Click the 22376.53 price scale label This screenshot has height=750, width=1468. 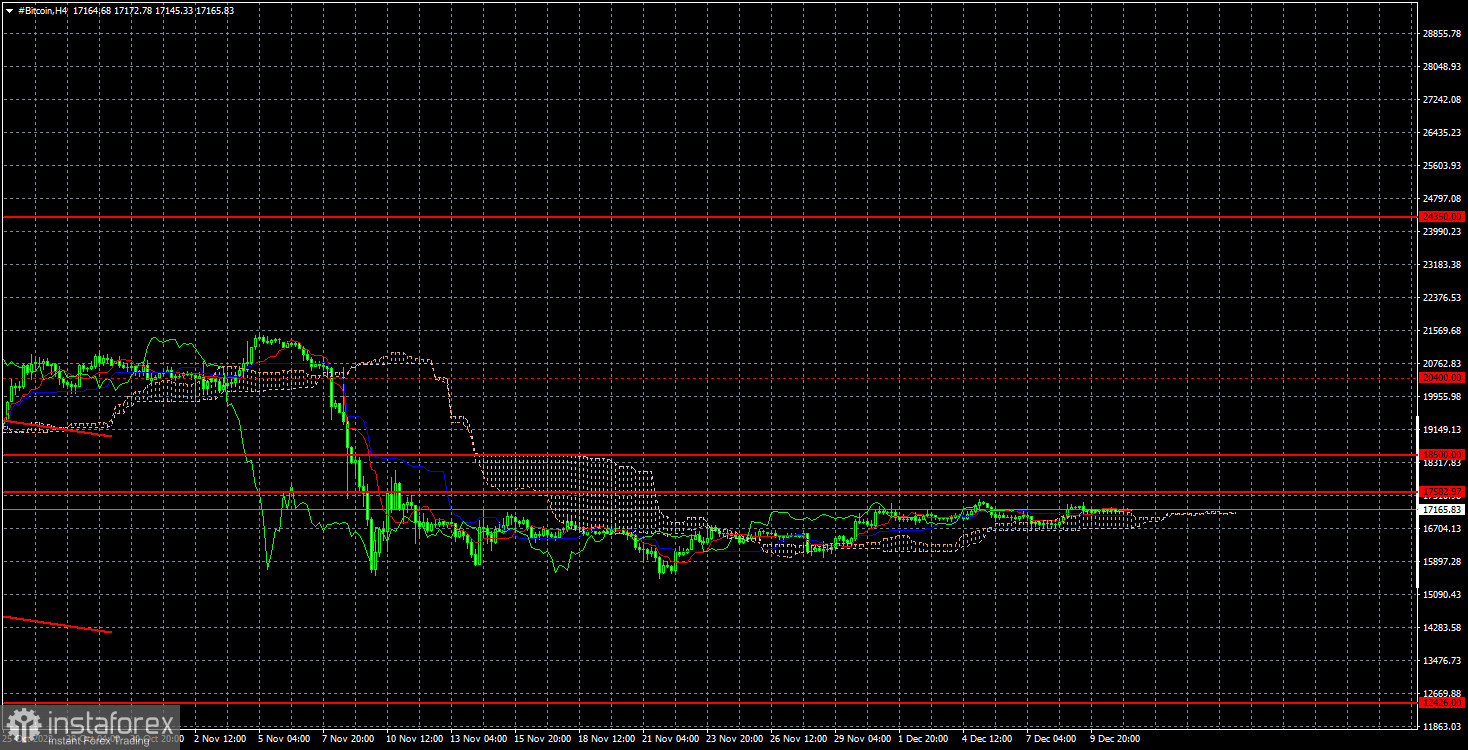(x=1442, y=297)
